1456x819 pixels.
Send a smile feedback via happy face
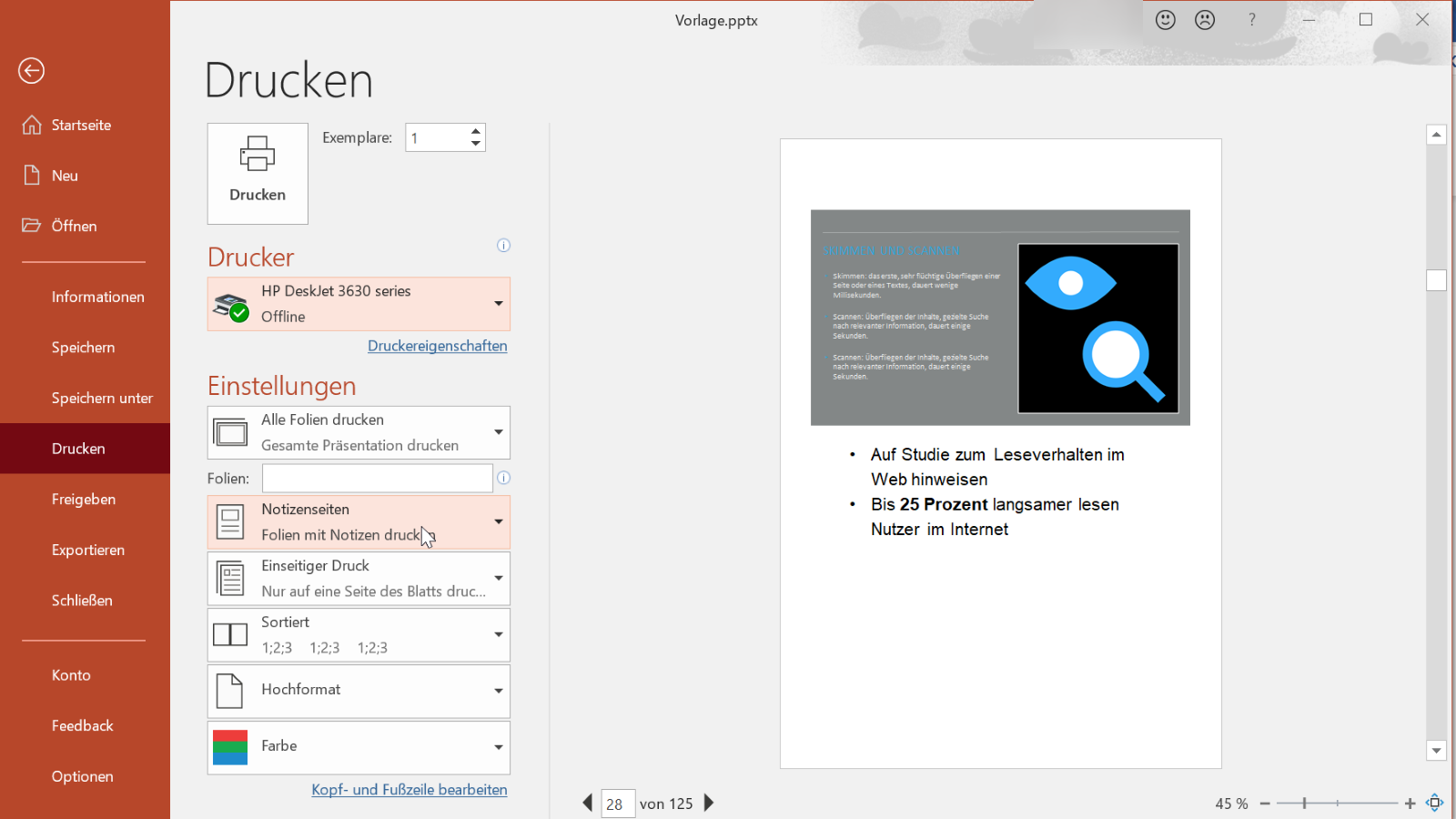[x=1166, y=20]
